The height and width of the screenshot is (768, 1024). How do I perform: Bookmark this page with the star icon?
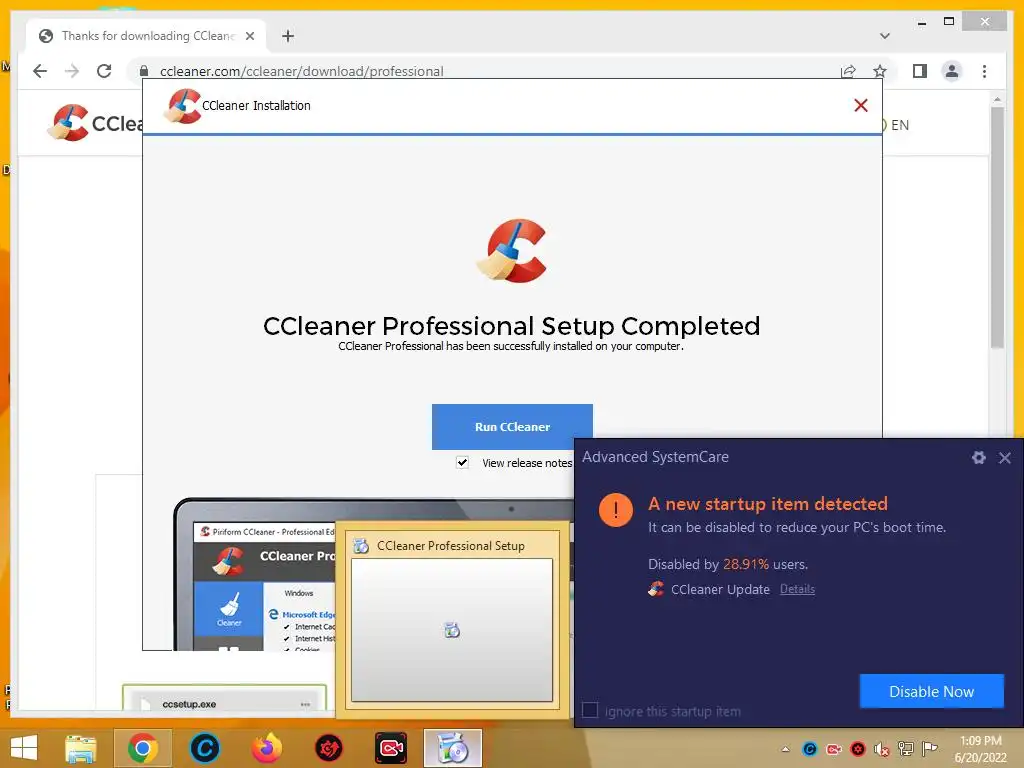tap(880, 71)
